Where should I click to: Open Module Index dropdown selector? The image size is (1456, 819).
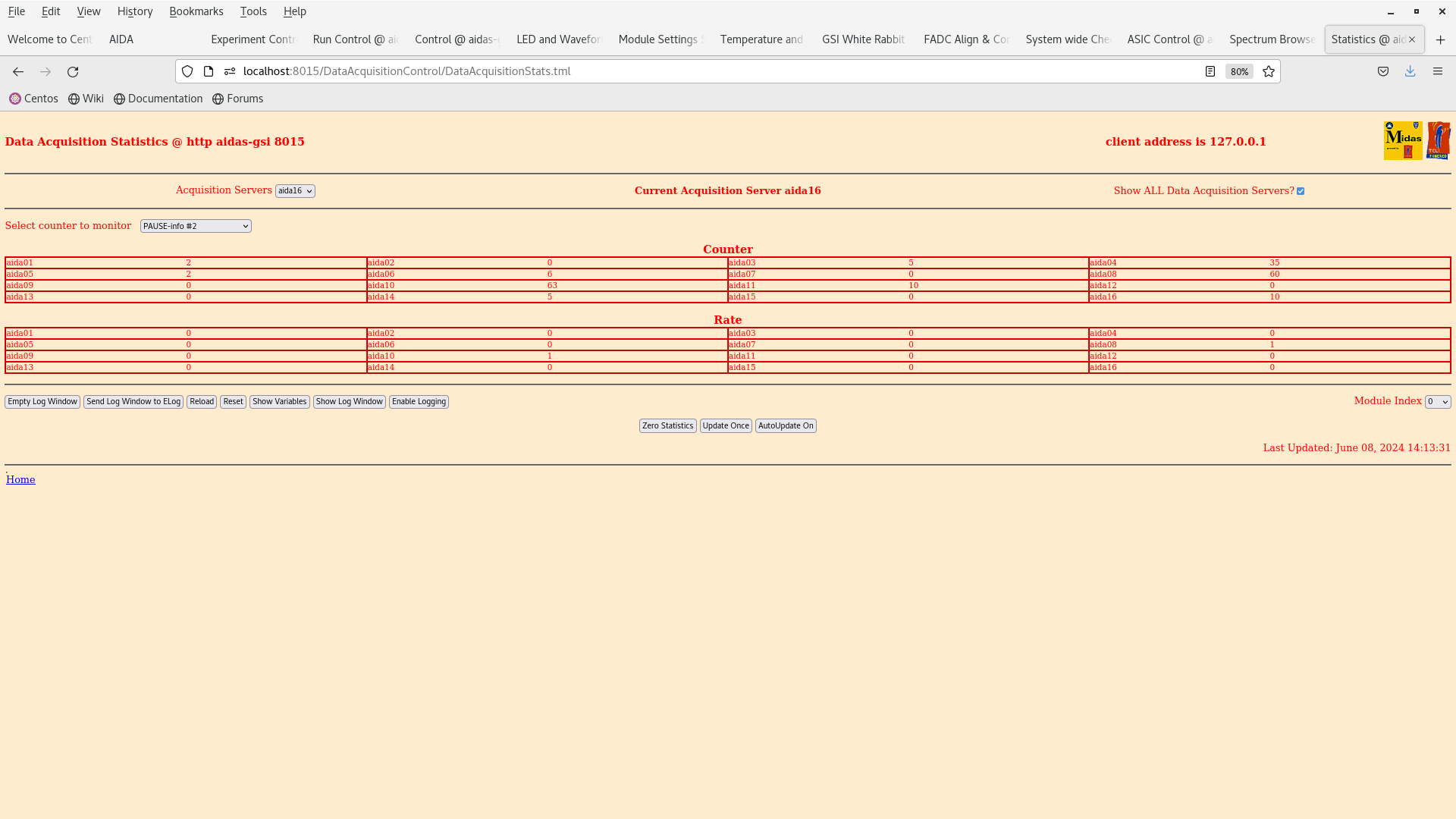point(1437,401)
